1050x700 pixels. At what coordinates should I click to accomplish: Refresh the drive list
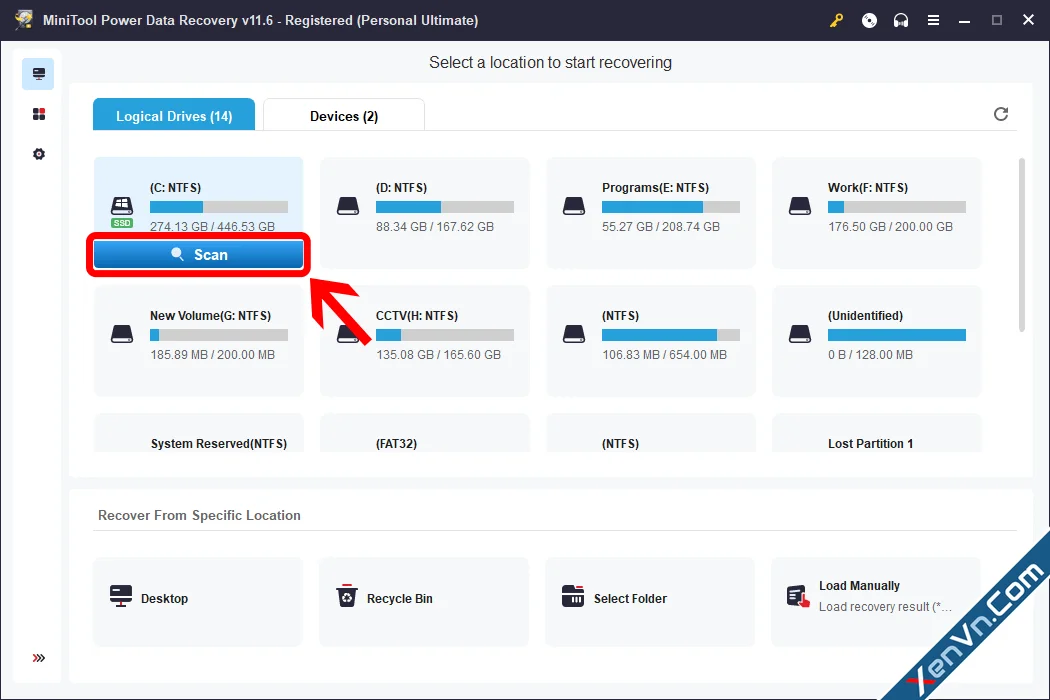click(1000, 114)
